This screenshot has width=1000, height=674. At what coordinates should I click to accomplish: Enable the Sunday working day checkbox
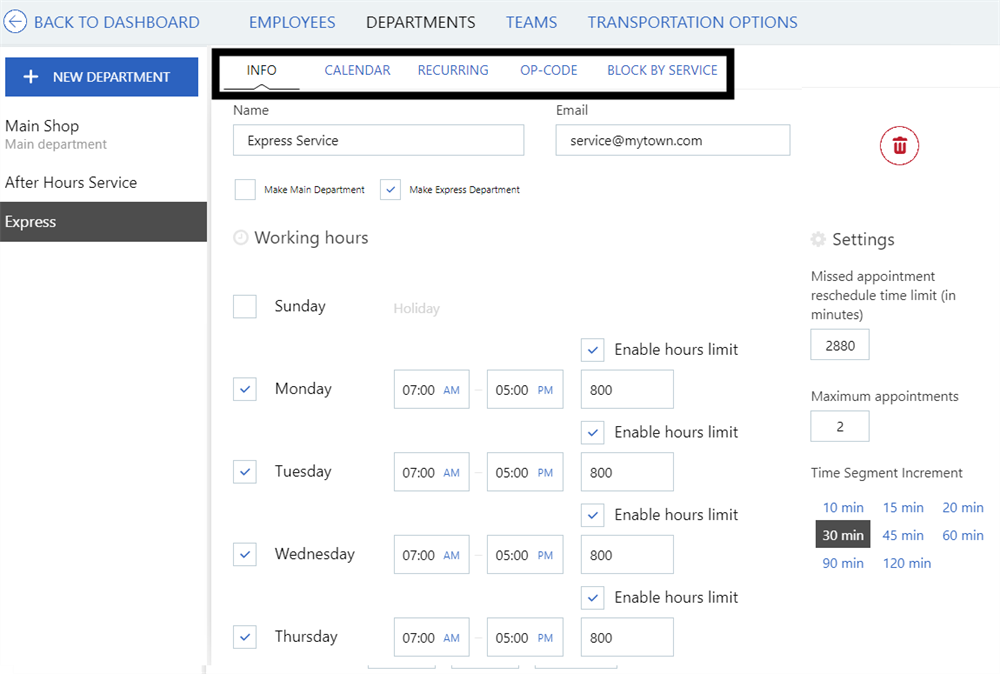pos(245,306)
